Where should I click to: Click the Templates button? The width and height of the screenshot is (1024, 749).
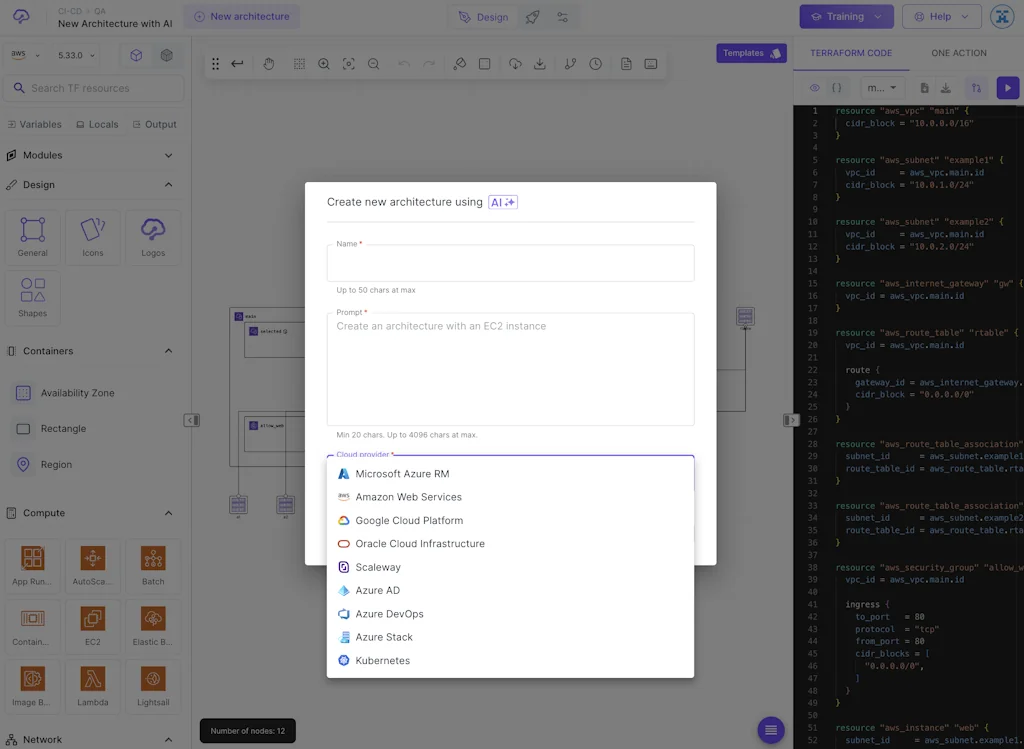click(751, 53)
